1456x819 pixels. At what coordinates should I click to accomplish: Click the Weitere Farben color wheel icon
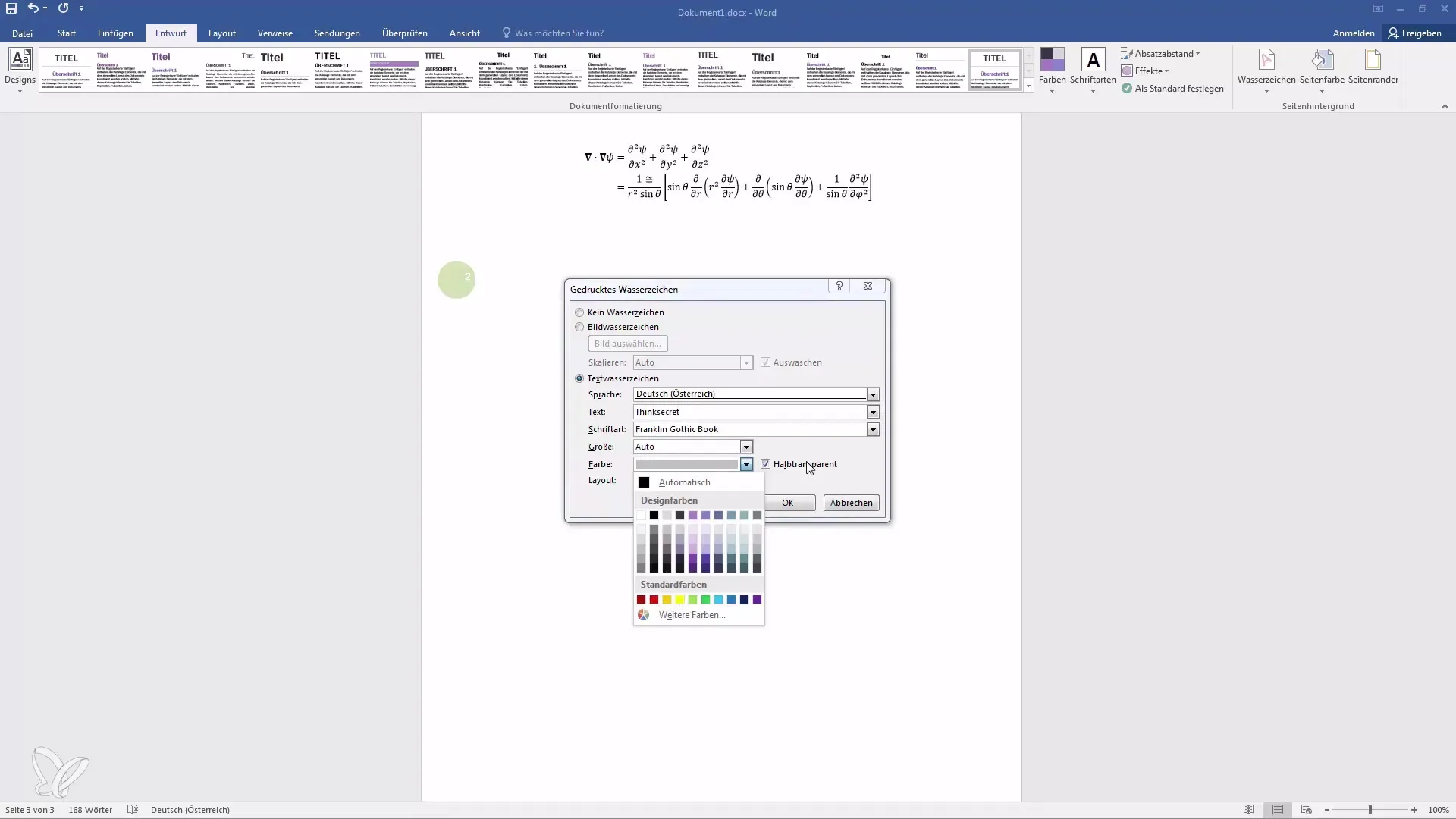point(643,615)
